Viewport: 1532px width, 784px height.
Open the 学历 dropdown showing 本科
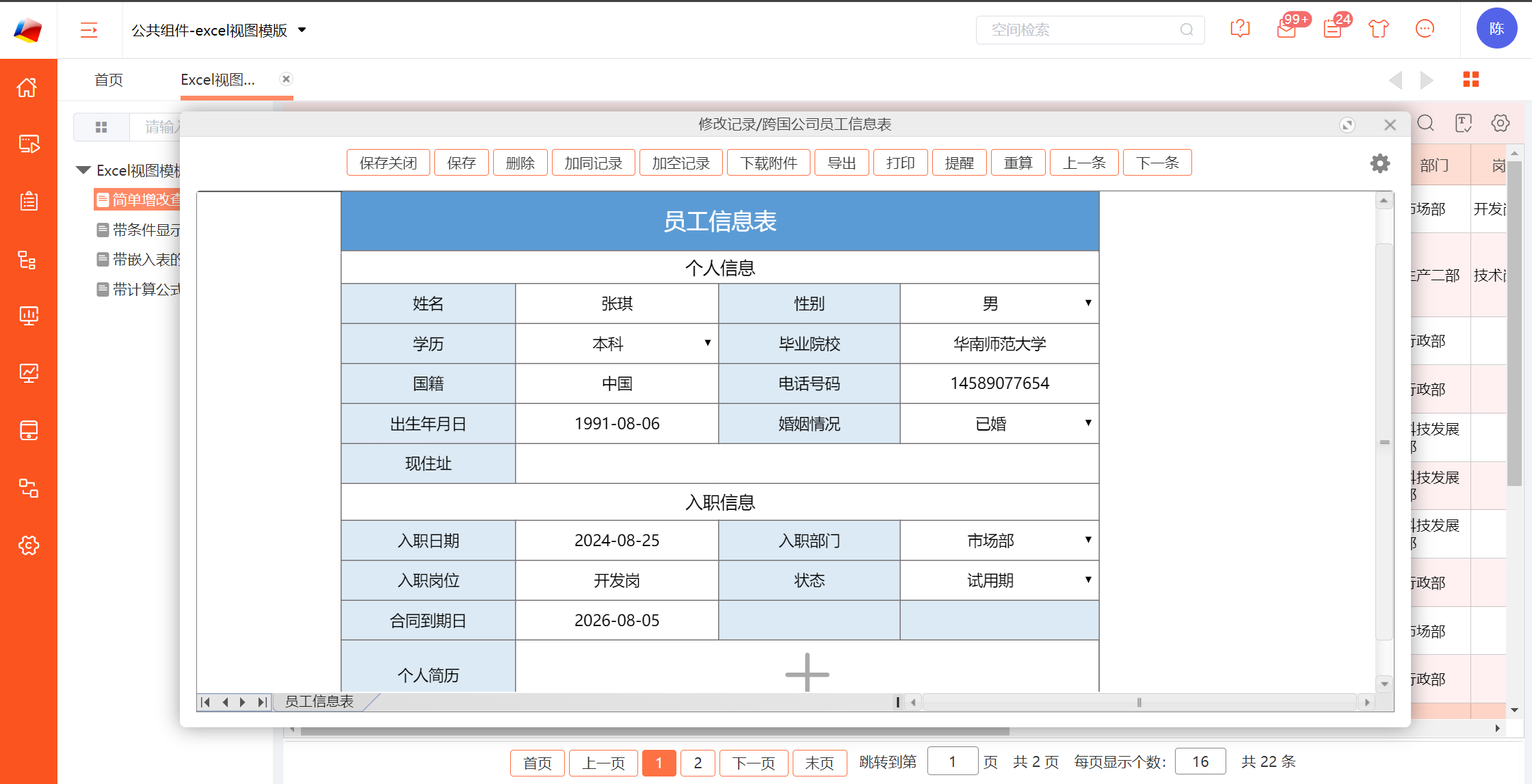point(708,342)
